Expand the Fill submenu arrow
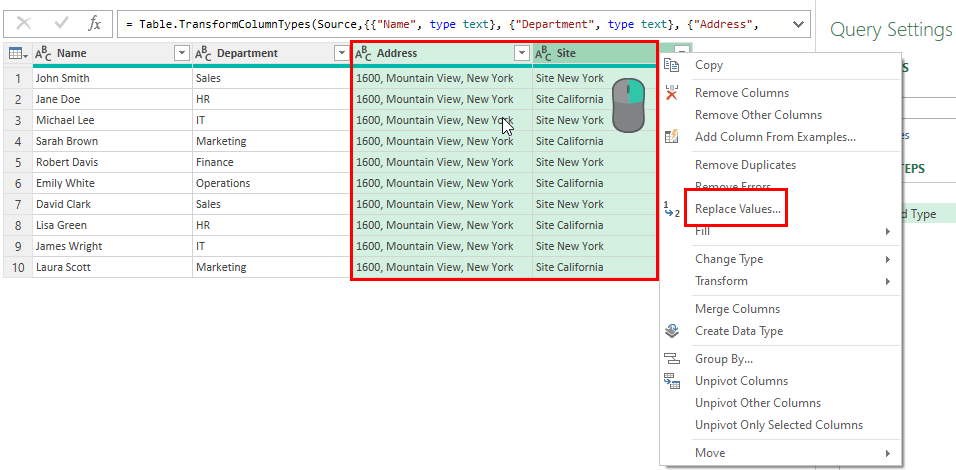This screenshot has height=470, width=956. 888,232
